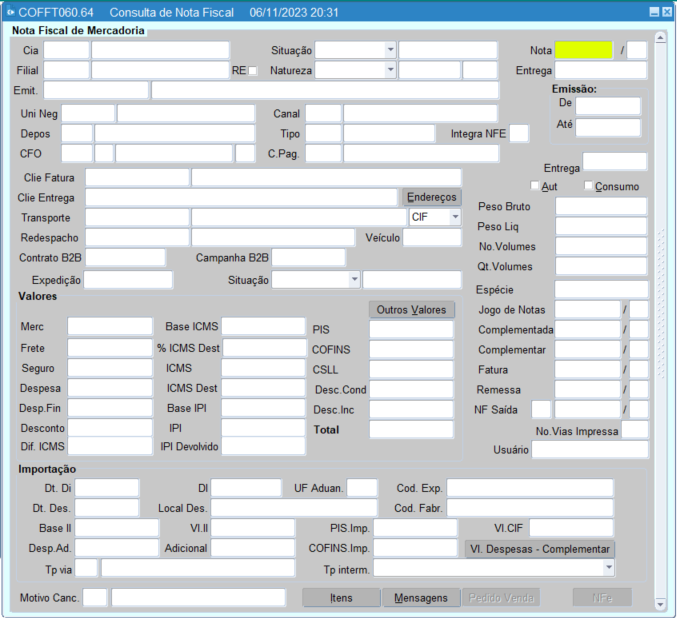This screenshot has width=677, height=618.
Task: Click into the Usuário field
Action: pos(589,450)
